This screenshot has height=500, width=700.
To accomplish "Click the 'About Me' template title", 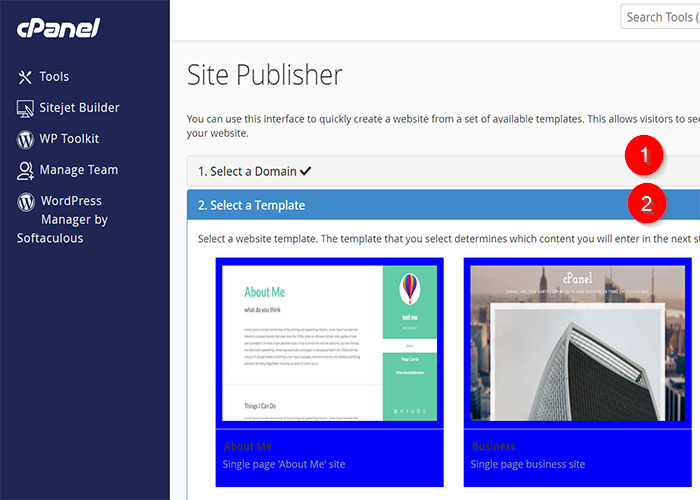I will tap(248, 446).
